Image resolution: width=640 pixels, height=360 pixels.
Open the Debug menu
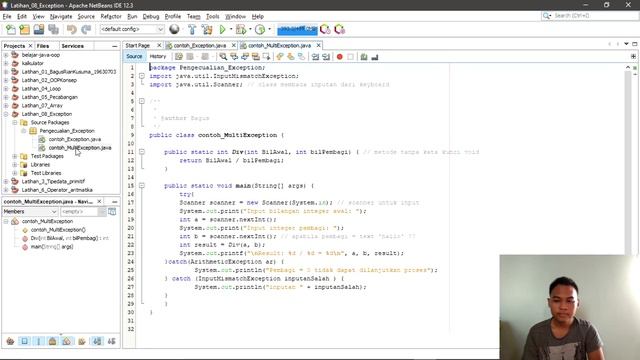(x=151, y=16)
